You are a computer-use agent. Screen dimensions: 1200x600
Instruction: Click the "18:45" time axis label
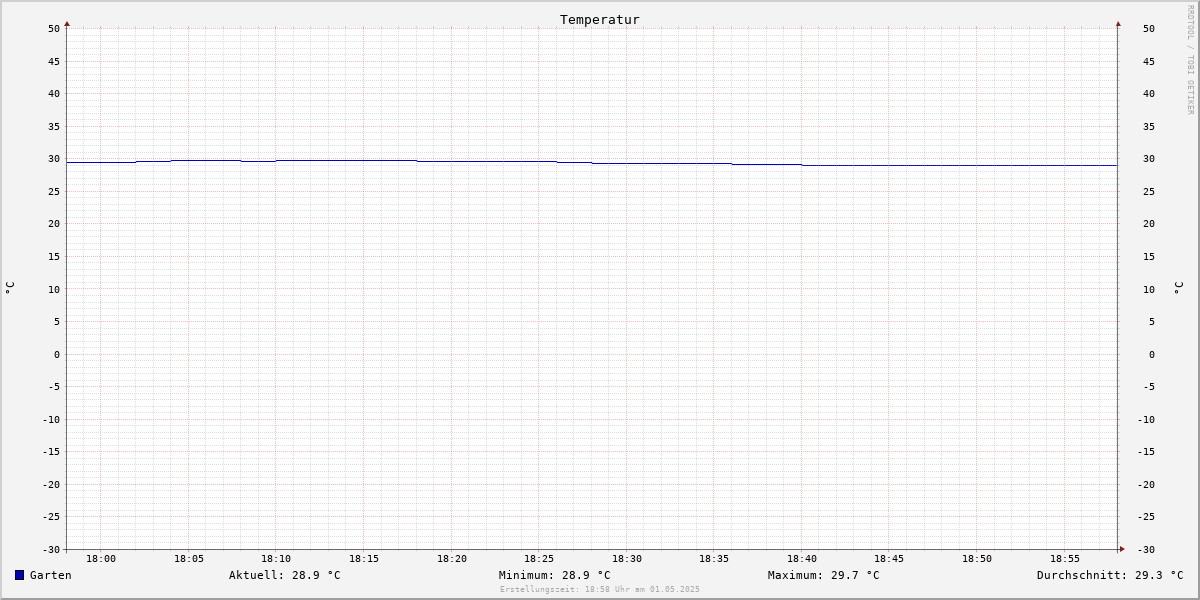(889, 558)
